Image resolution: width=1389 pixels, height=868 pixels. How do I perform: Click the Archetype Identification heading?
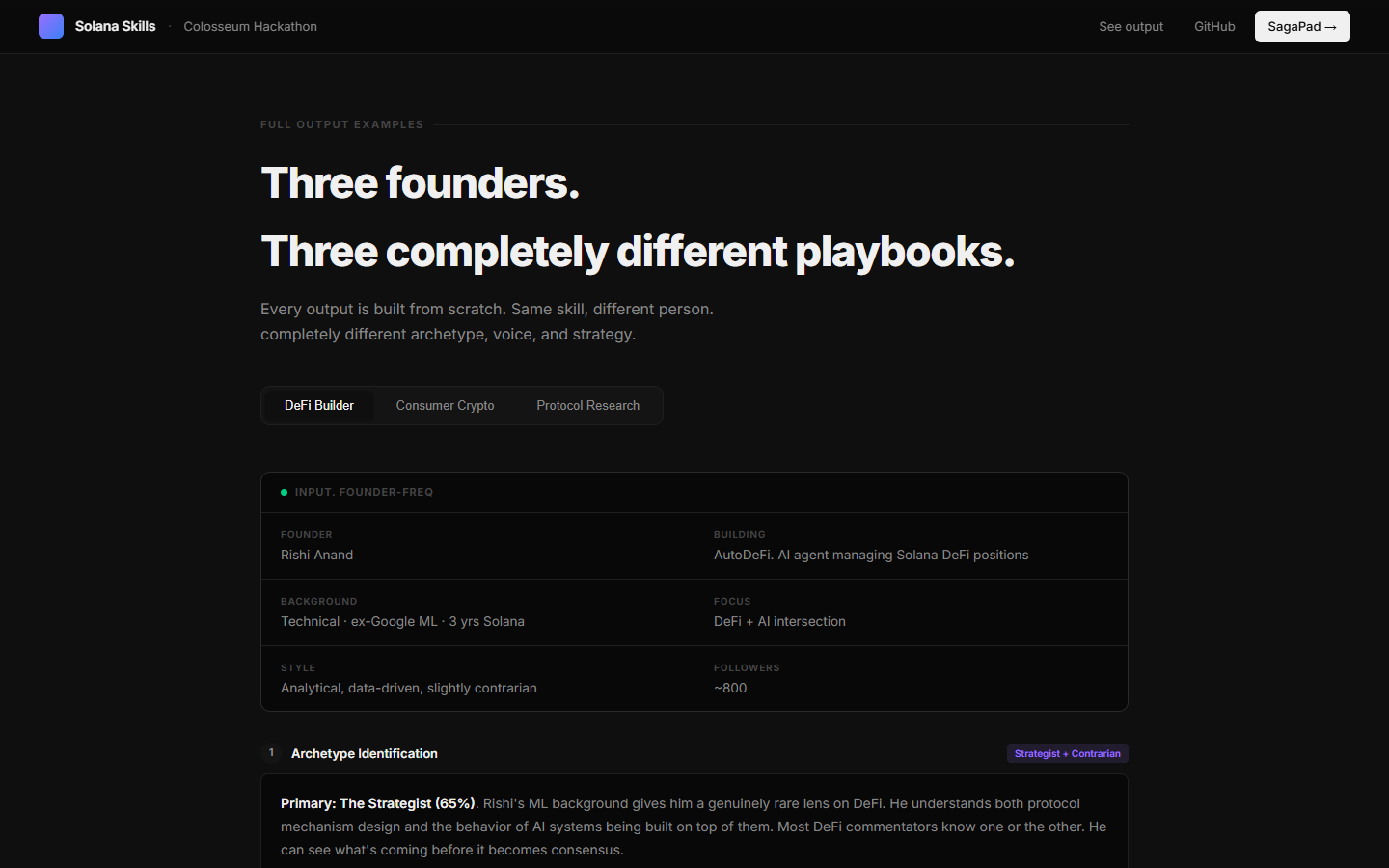pyautogui.click(x=364, y=753)
